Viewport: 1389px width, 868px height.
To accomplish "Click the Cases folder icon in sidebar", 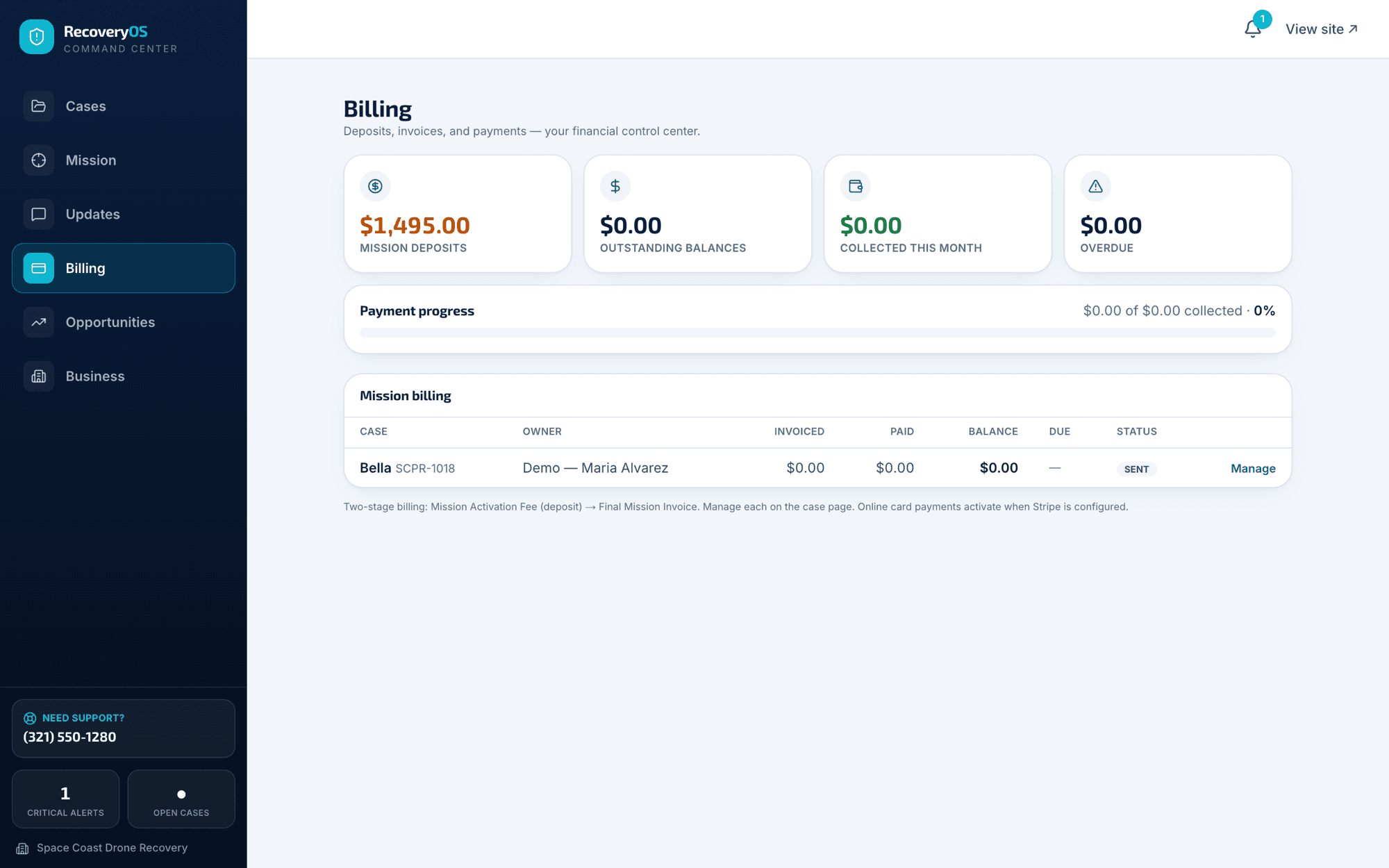I will (39, 106).
